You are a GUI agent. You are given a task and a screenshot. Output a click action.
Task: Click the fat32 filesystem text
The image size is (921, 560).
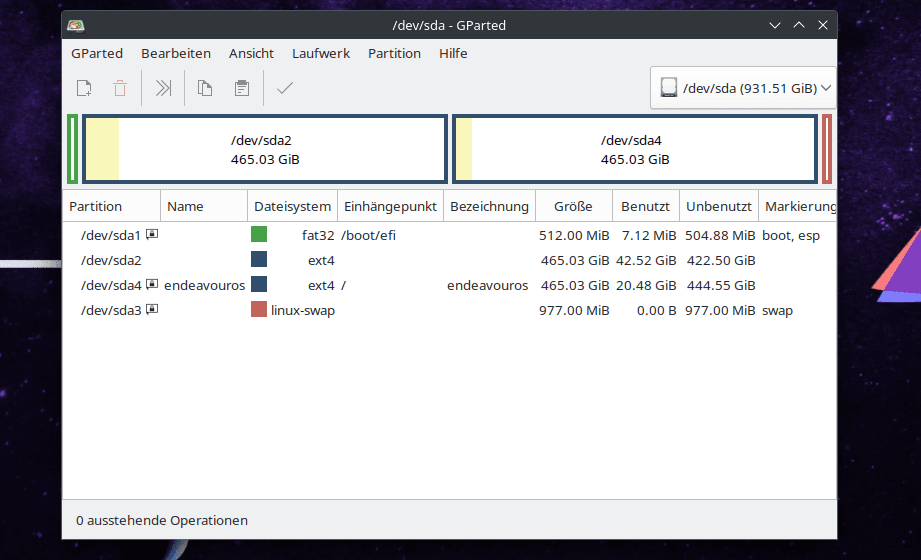coord(318,235)
